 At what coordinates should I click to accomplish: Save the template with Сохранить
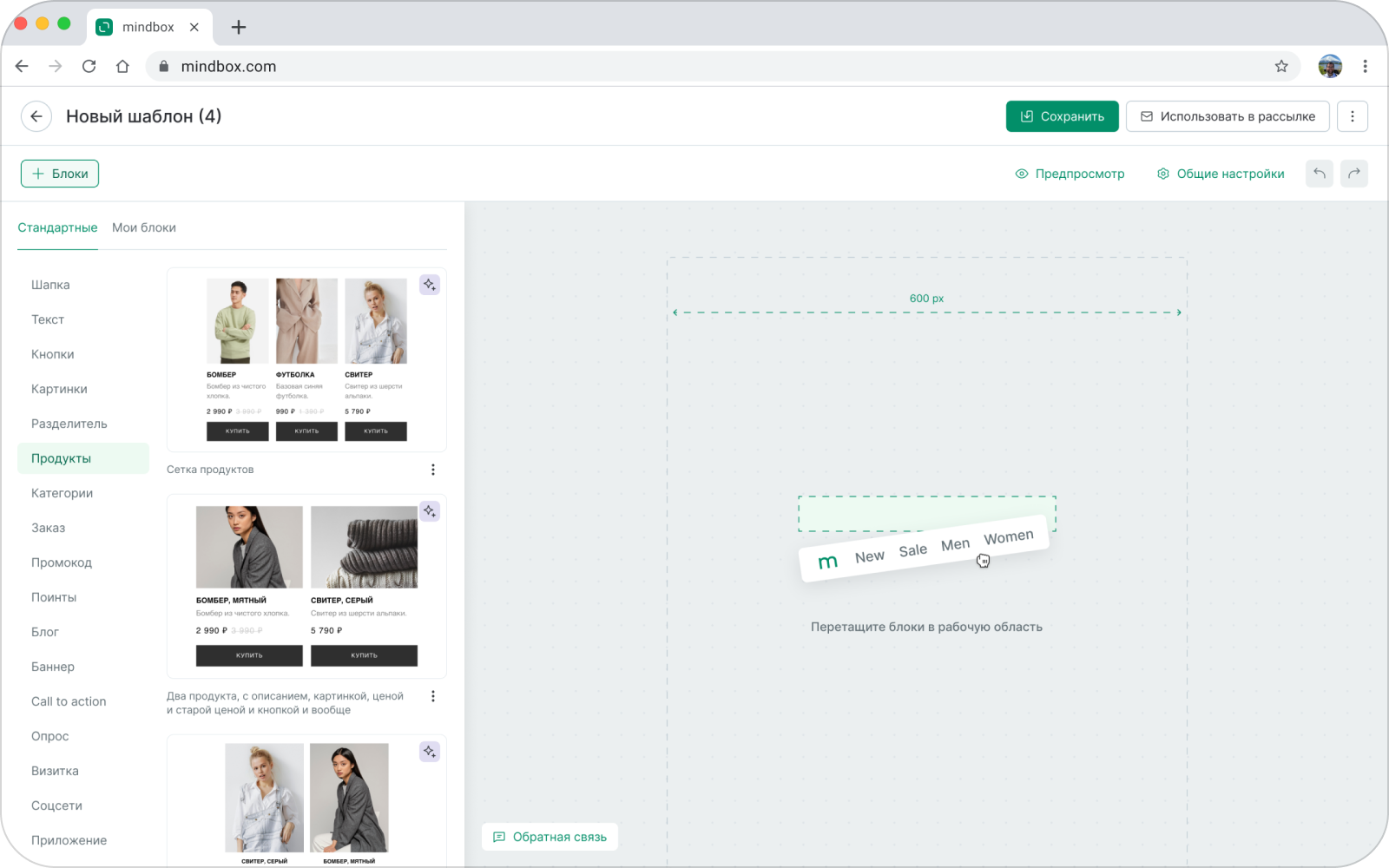coord(1063,116)
